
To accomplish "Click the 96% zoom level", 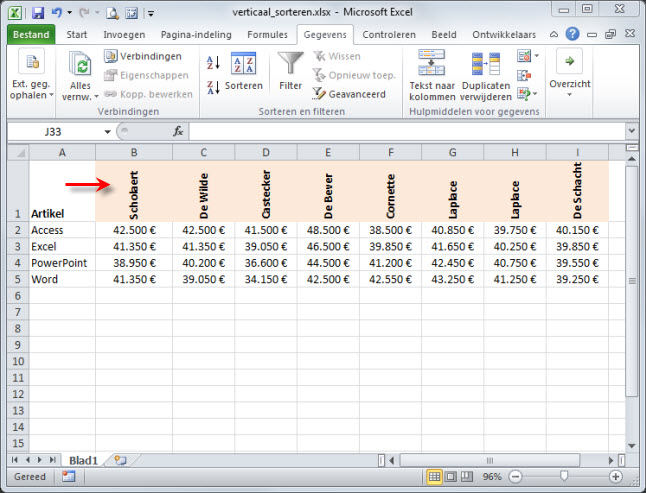I will coord(492,477).
